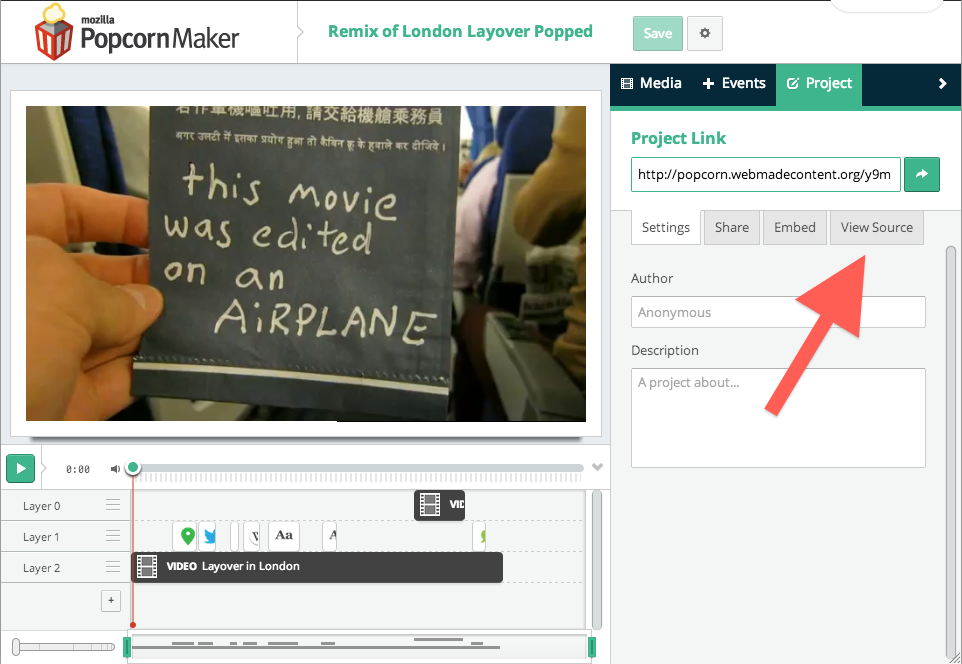Click the share arrow beside project link
The height and width of the screenshot is (664, 962).
pyautogui.click(x=921, y=174)
